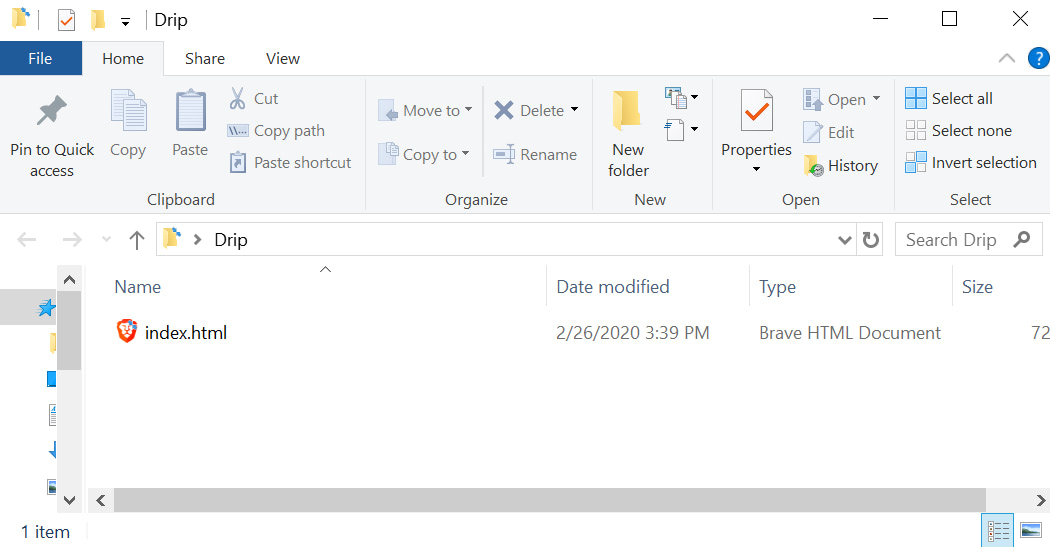Select the index.html file
This screenshot has width=1050, height=547.
pyautogui.click(x=185, y=333)
